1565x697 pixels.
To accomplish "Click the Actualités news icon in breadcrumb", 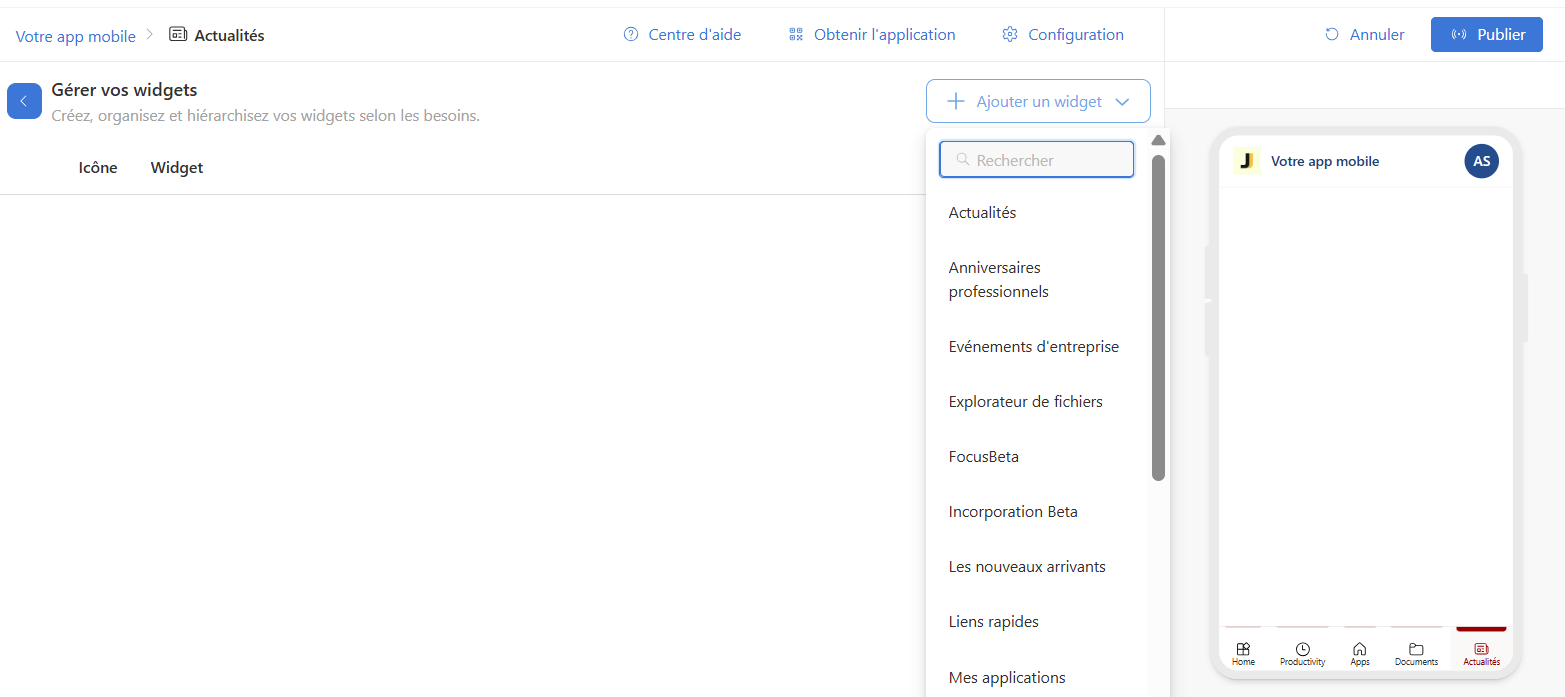I will [178, 35].
